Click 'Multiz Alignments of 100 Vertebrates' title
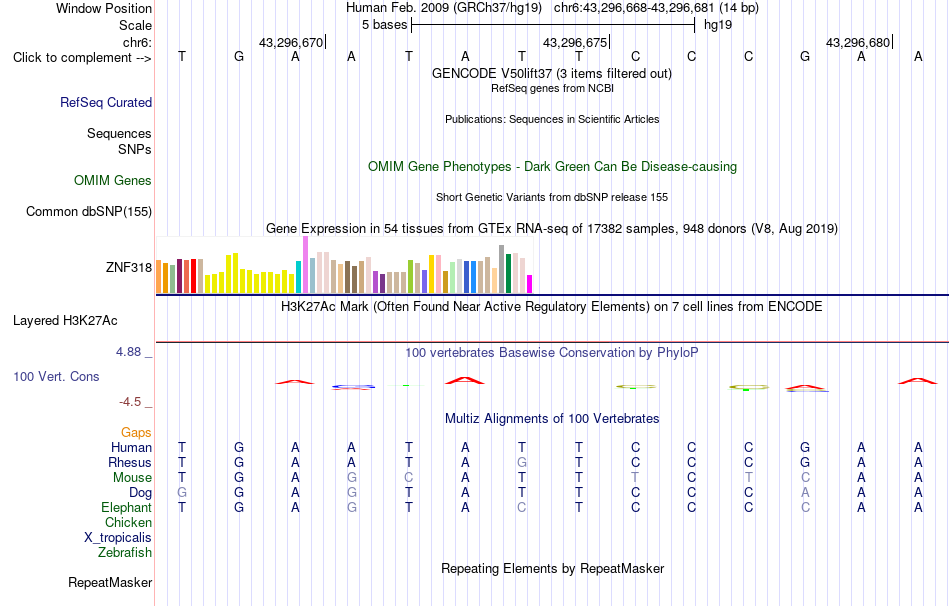The image size is (950, 606). tap(552, 418)
